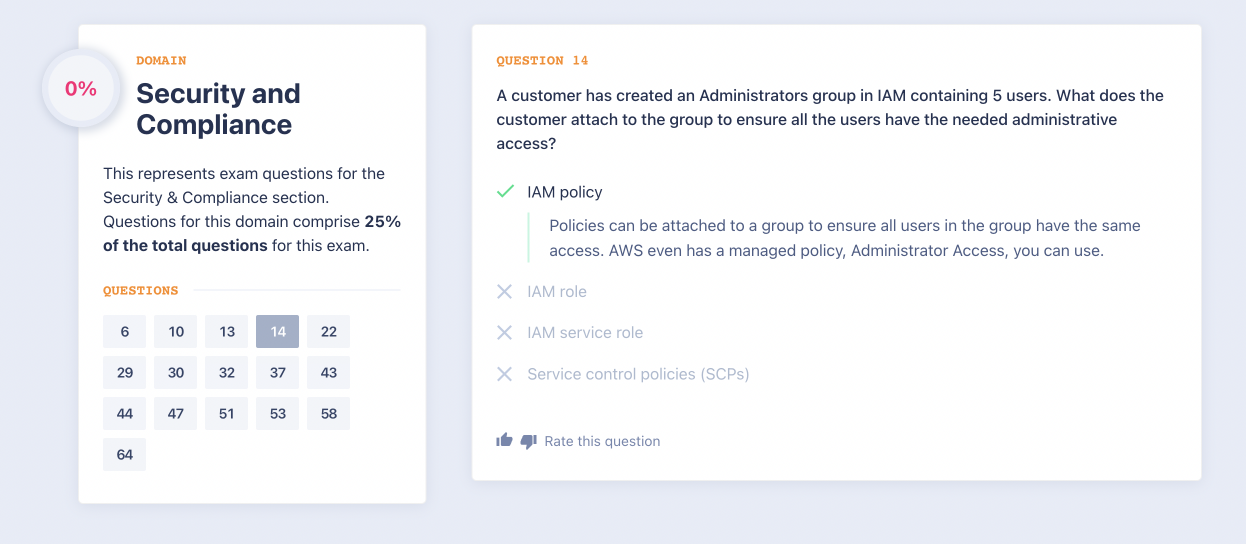Navigate to question 37
The height and width of the screenshot is (544, 1246).
[x=278, y=373]
